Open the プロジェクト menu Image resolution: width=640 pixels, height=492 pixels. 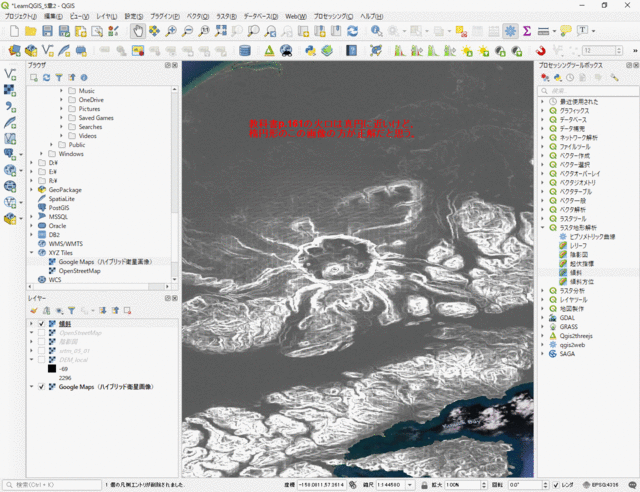(x=20, y=16)
